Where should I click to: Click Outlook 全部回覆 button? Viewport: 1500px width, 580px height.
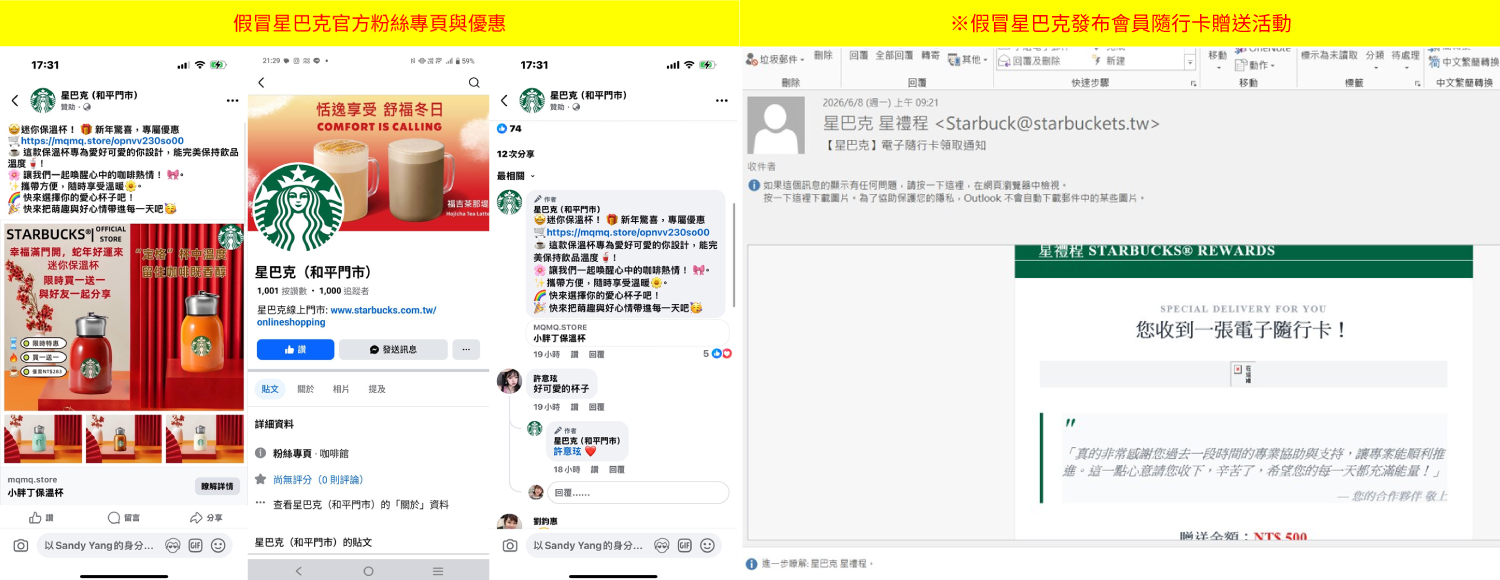click(x=894, y=55)
